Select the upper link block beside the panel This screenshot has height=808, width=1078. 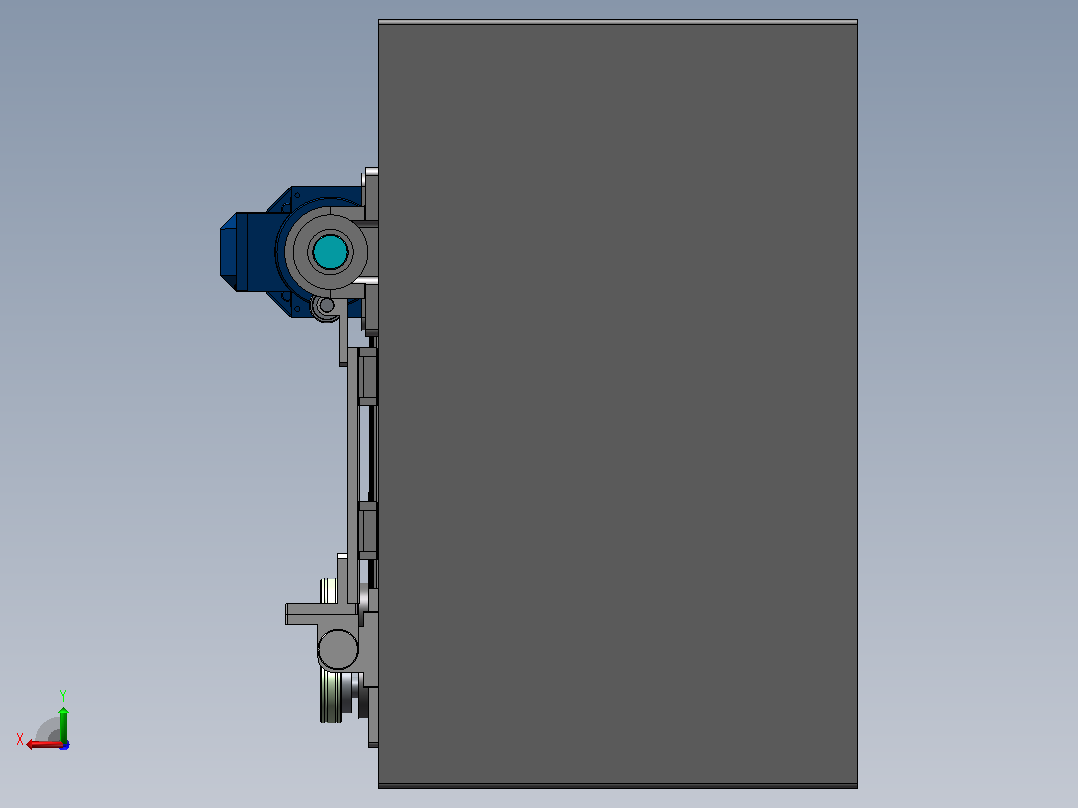pos(368,377)
